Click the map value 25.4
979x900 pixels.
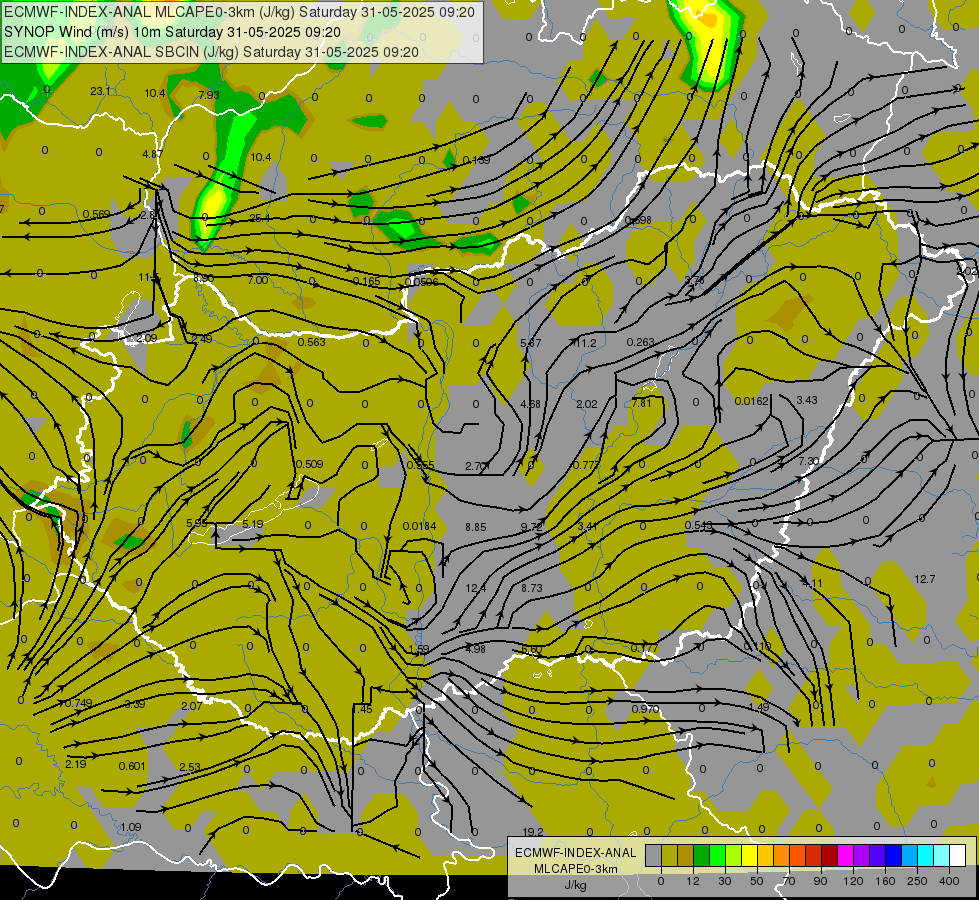(259, 218)
